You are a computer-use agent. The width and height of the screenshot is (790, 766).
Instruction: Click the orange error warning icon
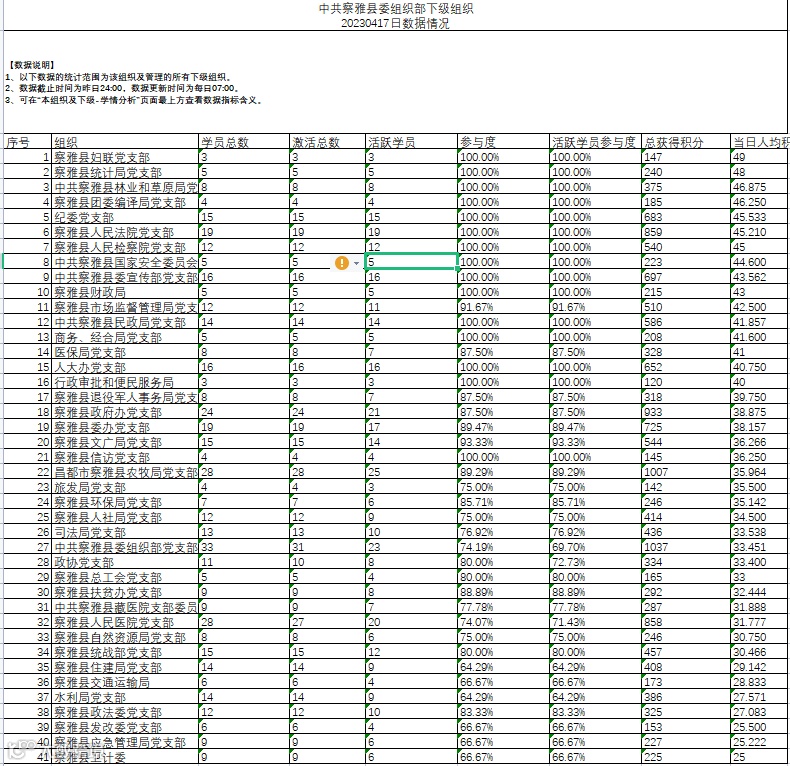342,263
